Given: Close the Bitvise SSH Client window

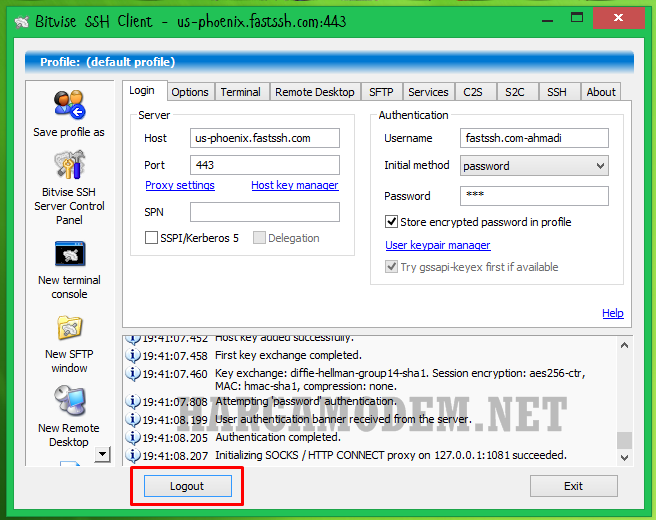Looking at the screenshot, I should [618, 18].
